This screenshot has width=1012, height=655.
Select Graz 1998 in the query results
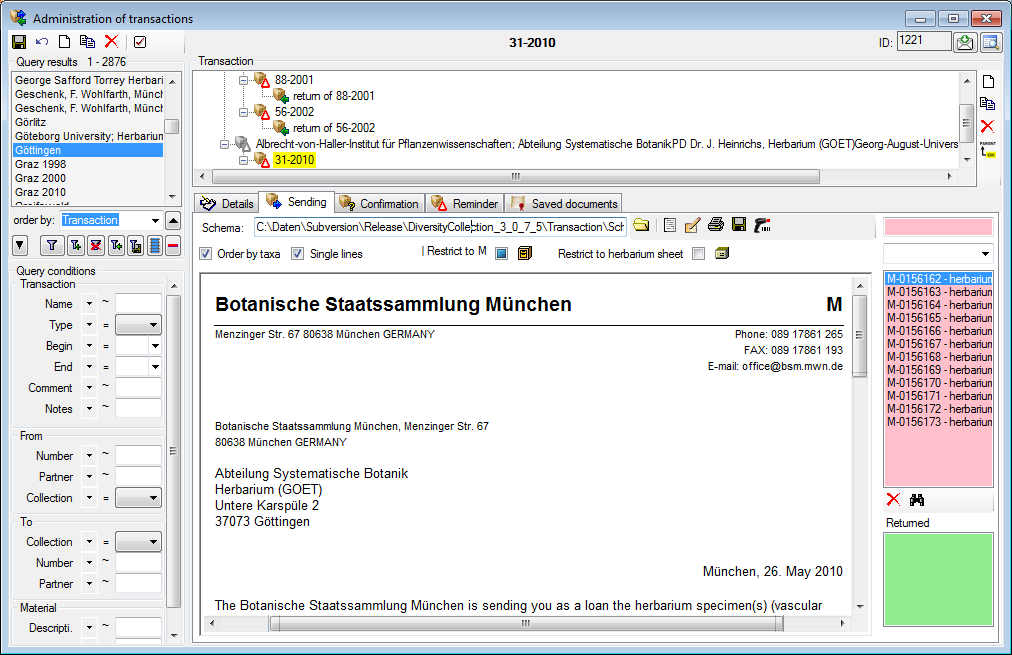(41, 164)
